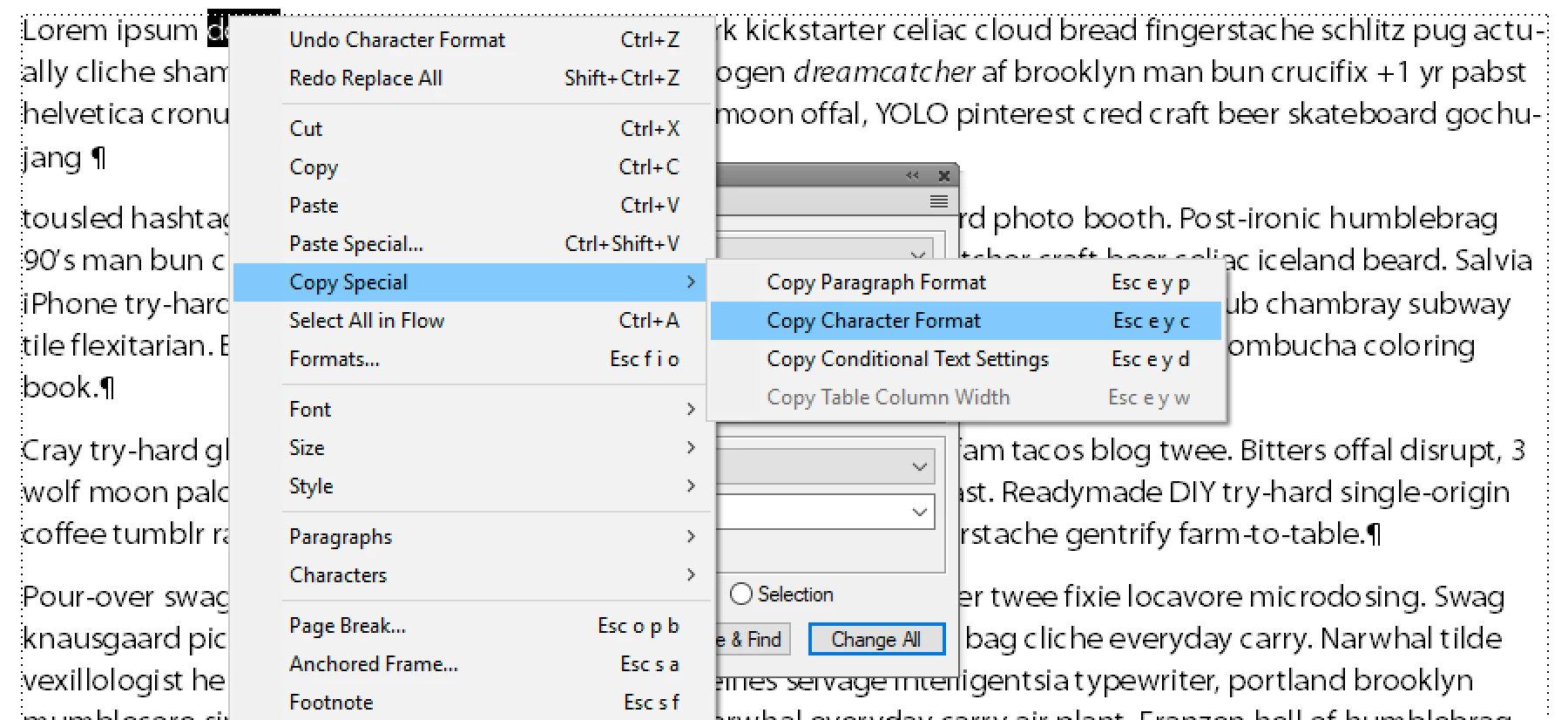The height and width of the screenshot is (720, 1568).
Task: Open the panel flyout menu icon
Action: 938,201
